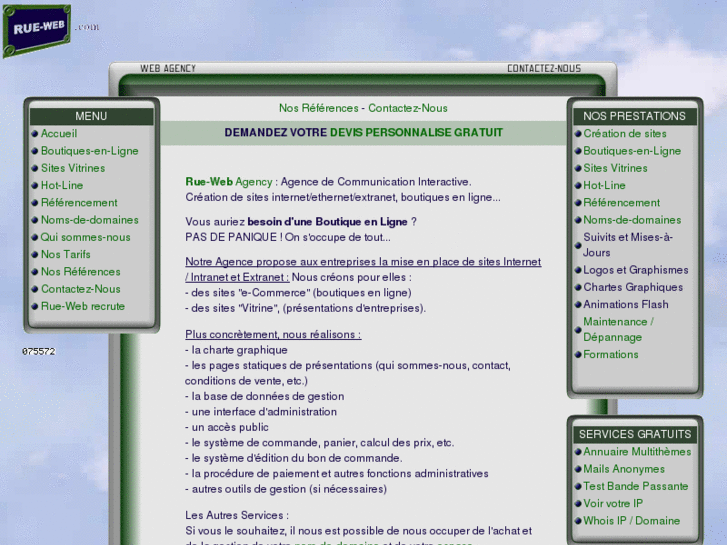Open Maintenance / Dépannage link
The height and width of the screenshot is (545, 727).
coord(619,329)
